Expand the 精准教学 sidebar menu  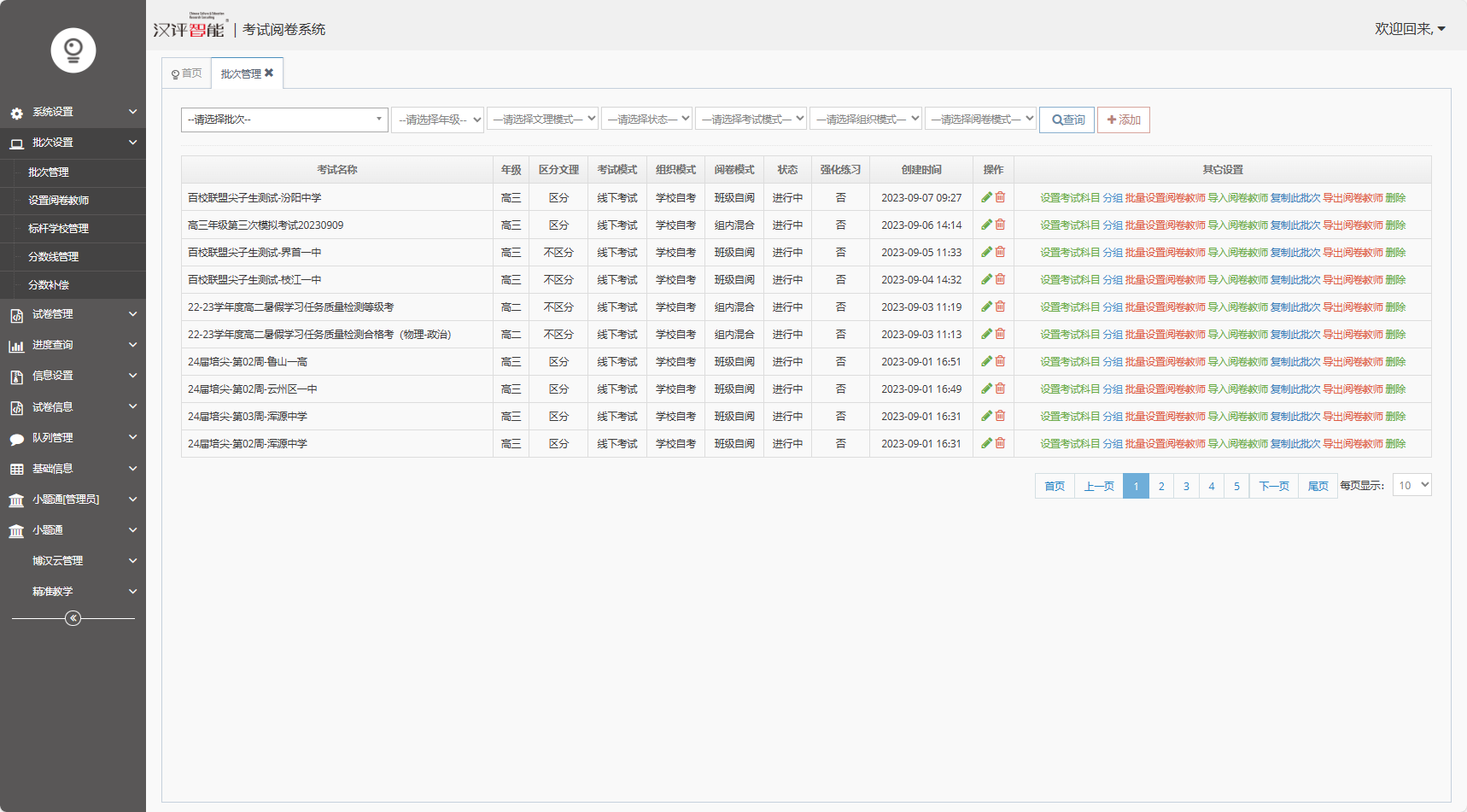tap(73, 592)
